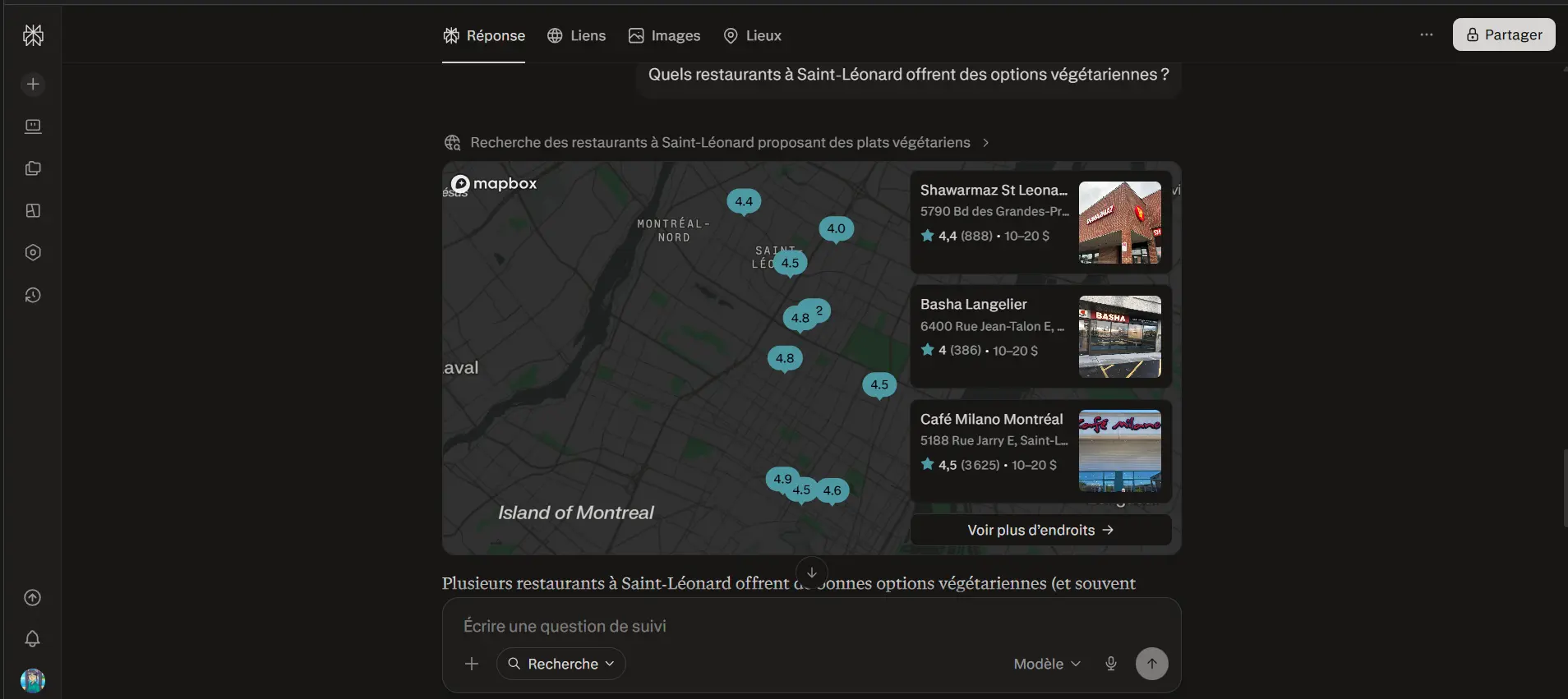Screen dimensions: 1568x699
Task: Switch to the Lieux tab
Action: (752, 35)
